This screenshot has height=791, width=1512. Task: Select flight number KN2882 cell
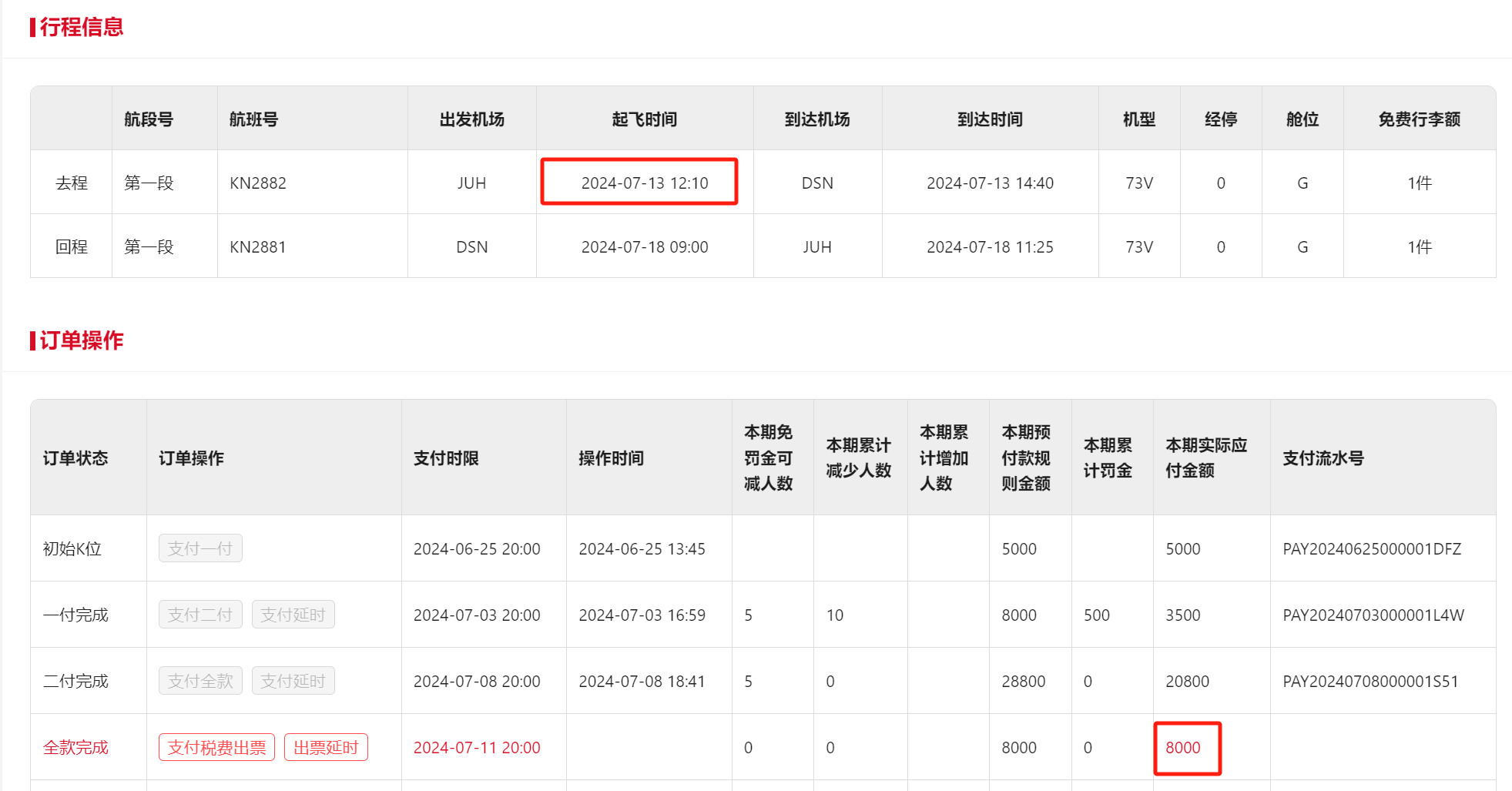(x=258, y=183)
